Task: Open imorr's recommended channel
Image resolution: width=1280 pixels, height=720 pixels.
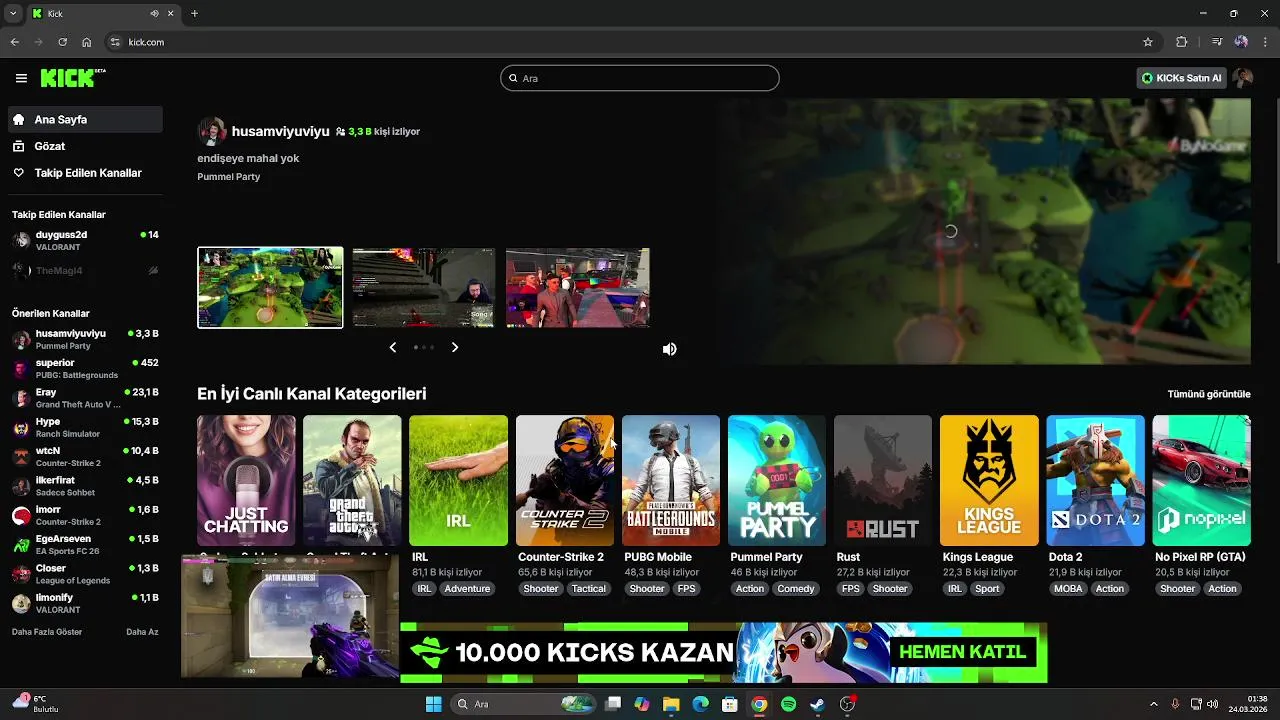Action: (x=86, y=516)
